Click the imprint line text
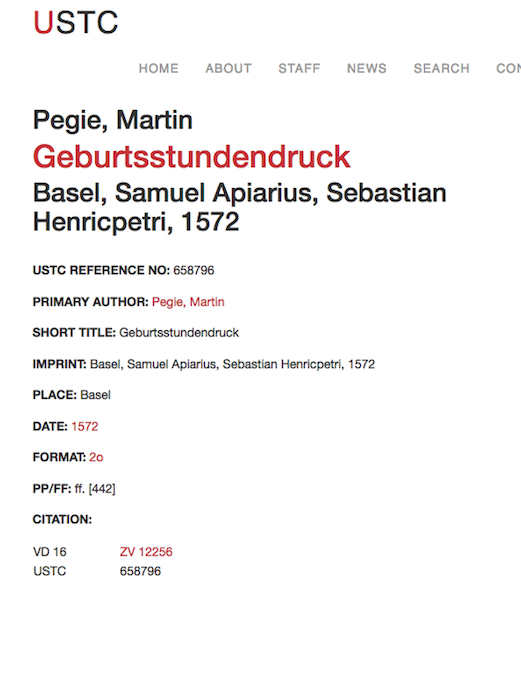Viewport: 521px width, 700px height. [x=232, y=364]
